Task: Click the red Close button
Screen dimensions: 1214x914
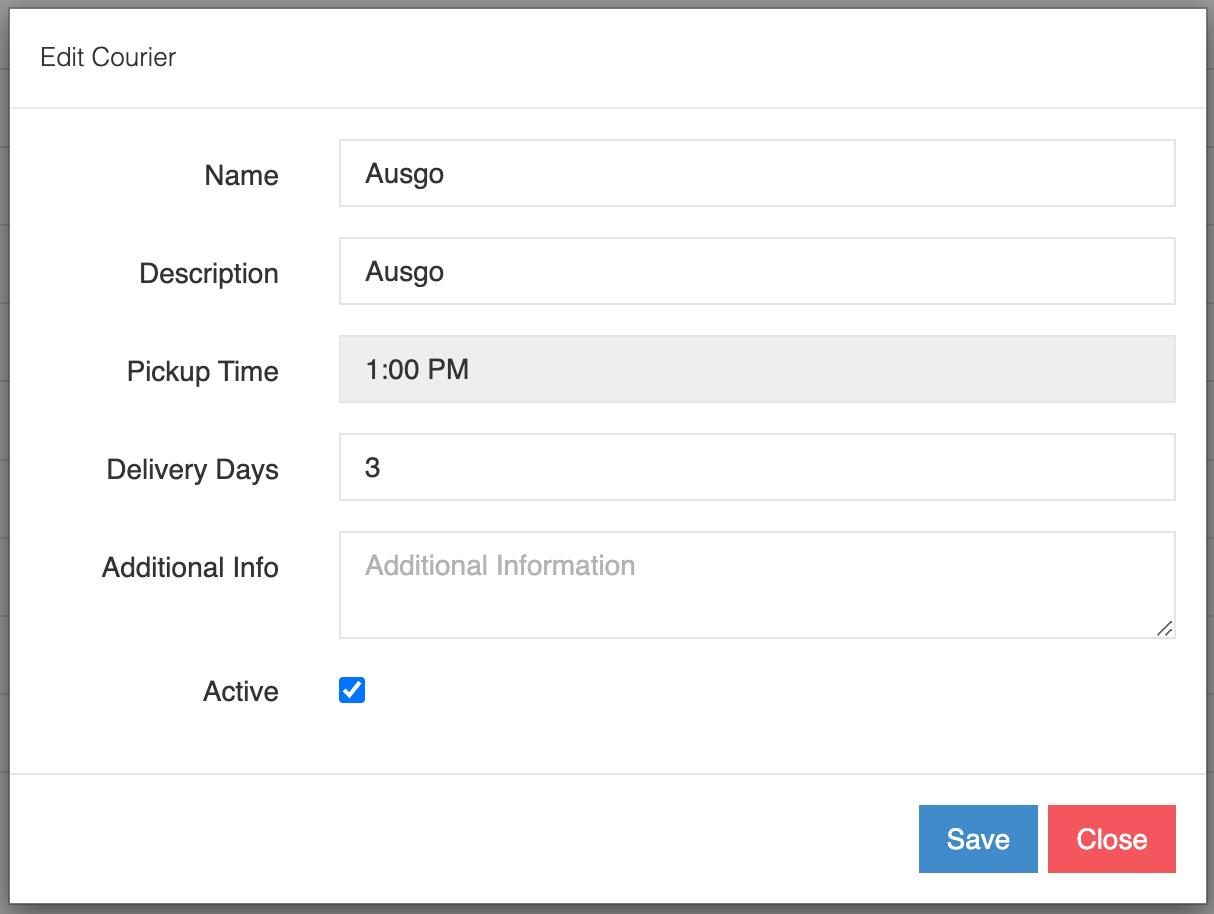Action: click(x=1112, y=839)
